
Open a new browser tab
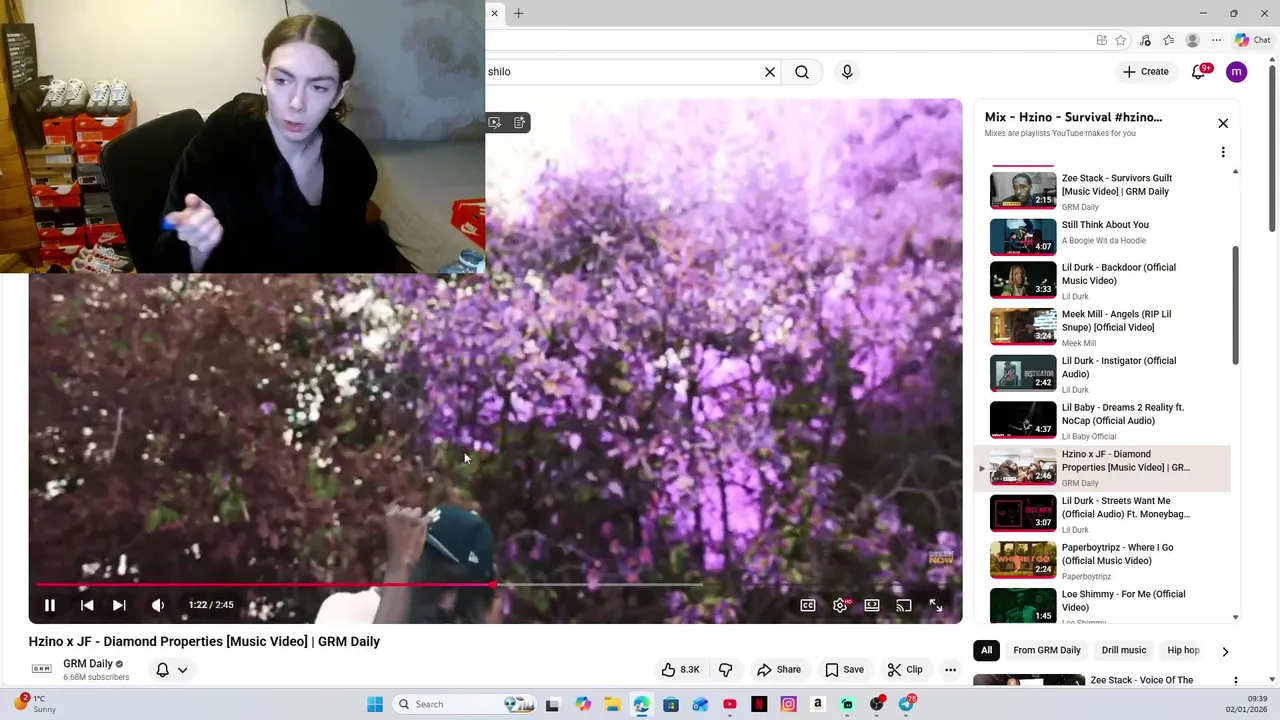[x=518, y=13]
